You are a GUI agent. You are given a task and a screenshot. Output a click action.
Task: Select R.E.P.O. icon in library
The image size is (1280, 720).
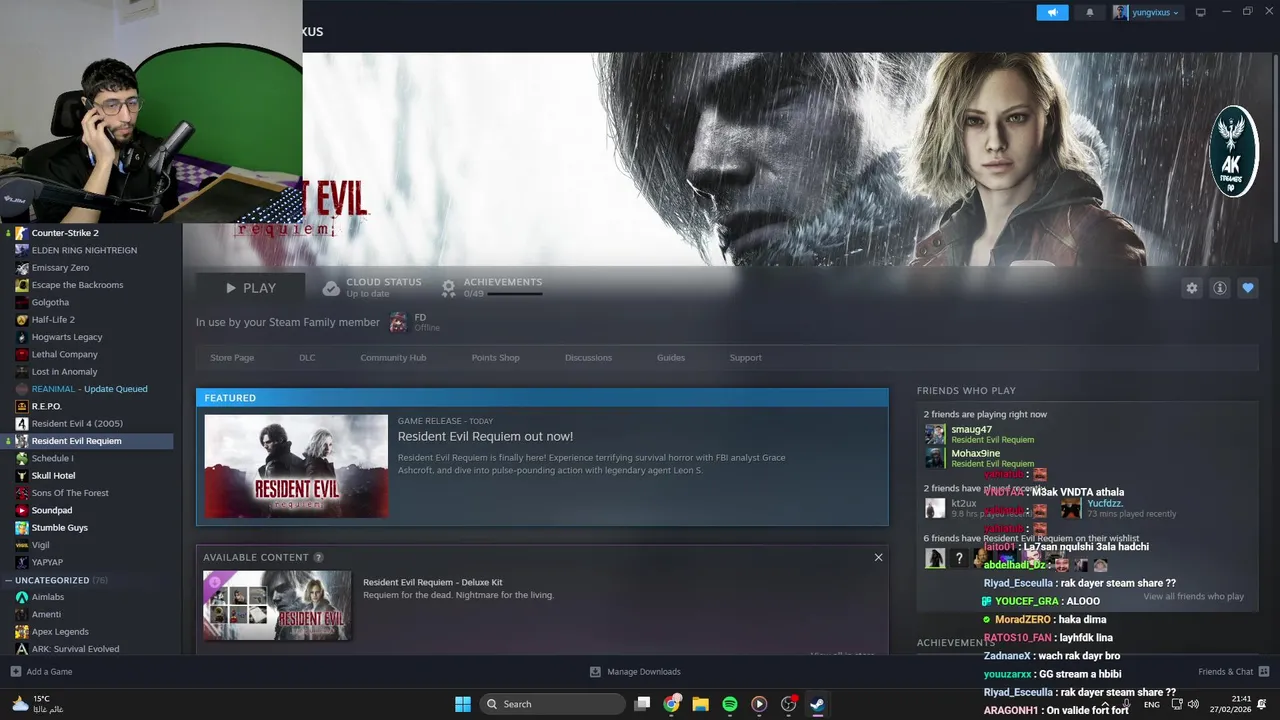pyautogui.click(x=22, y=406)
